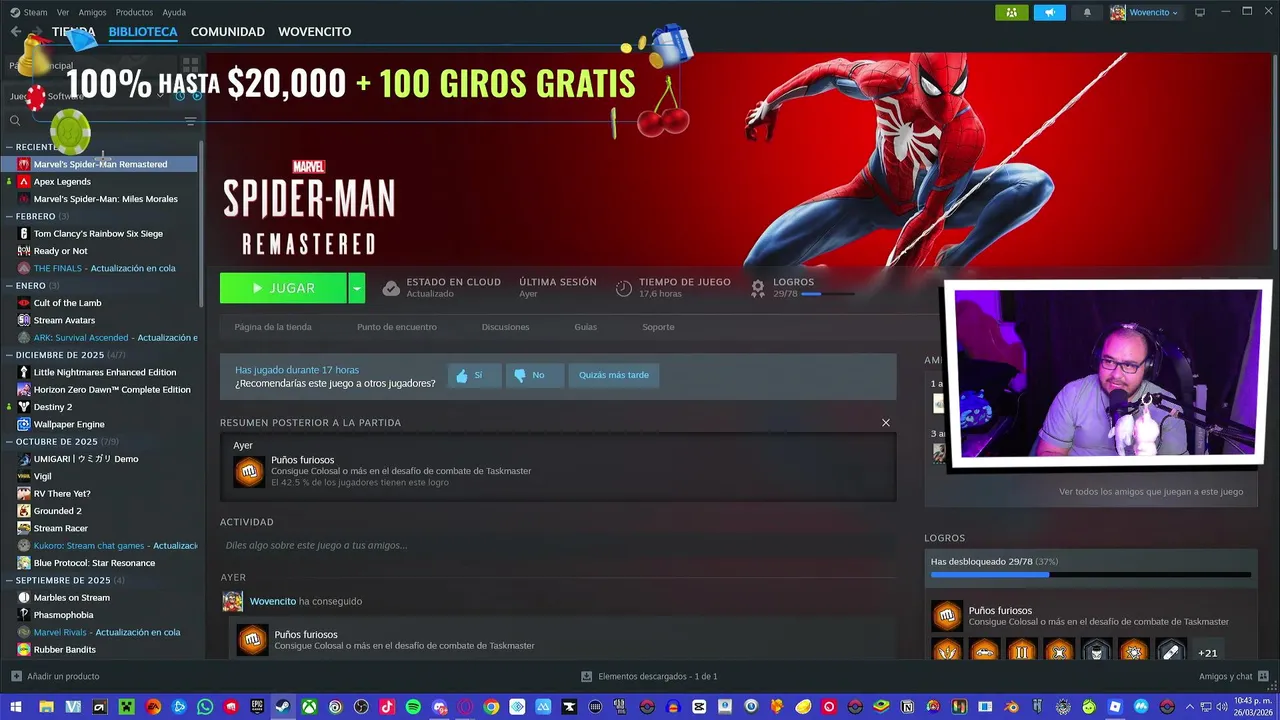The height and width of the screenshot is (720, 1280).
Task: Open WhatsApp from the taskbar
Action: click(205, 707)
